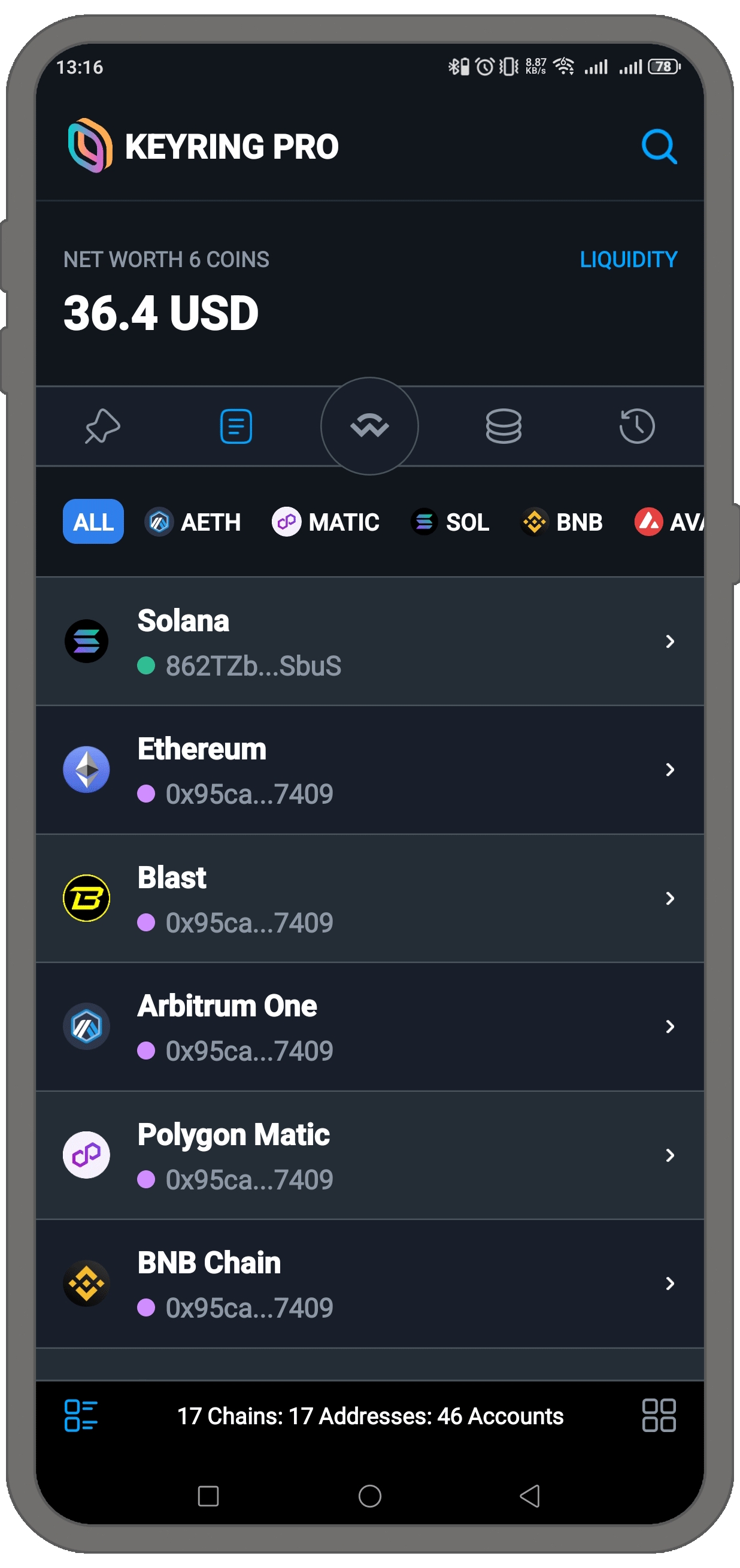
Task: Filter accounts by MATIC chain
Action: [326, 522]
